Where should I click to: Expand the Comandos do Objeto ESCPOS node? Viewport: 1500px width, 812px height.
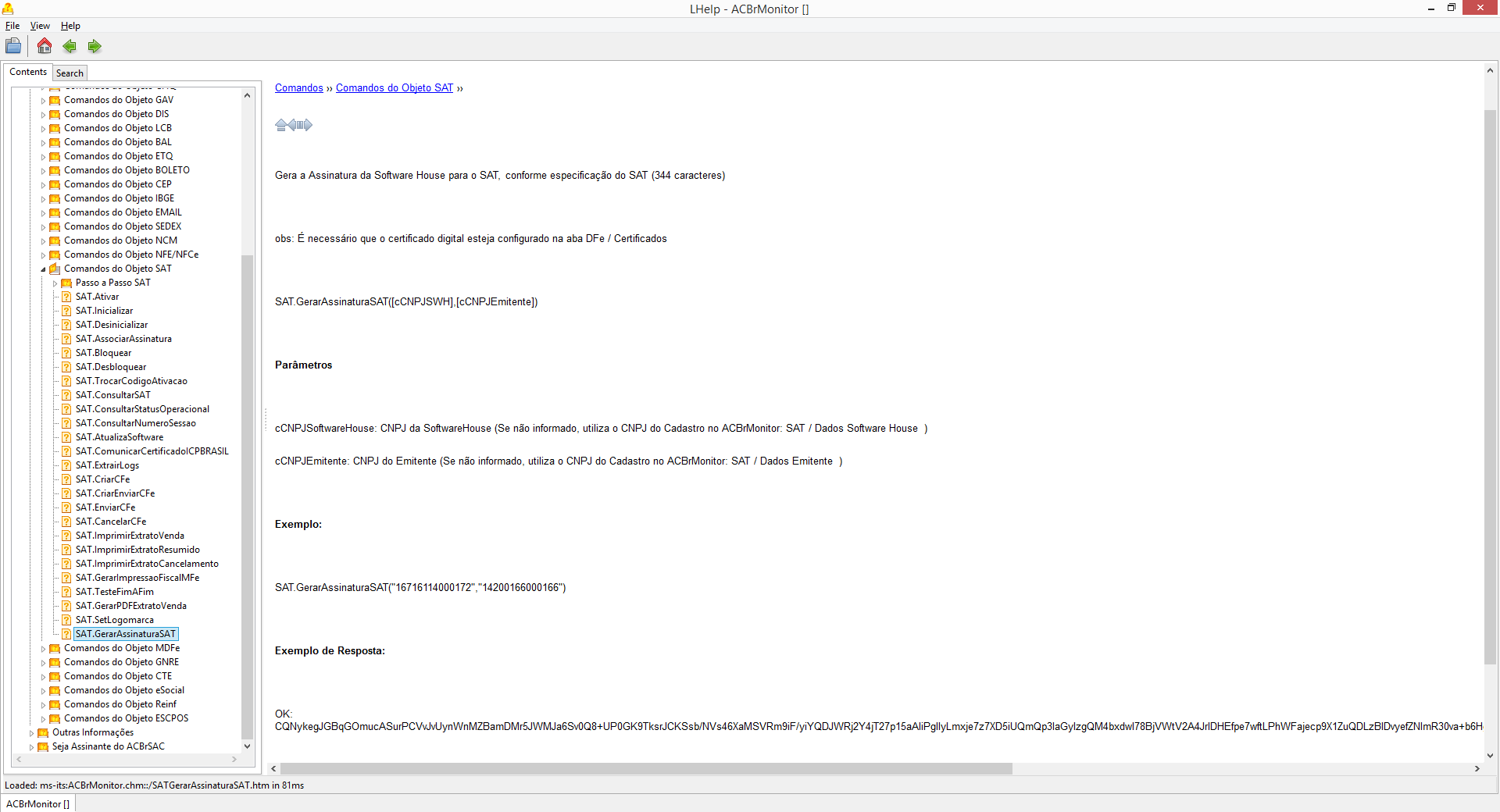point(43,719)
